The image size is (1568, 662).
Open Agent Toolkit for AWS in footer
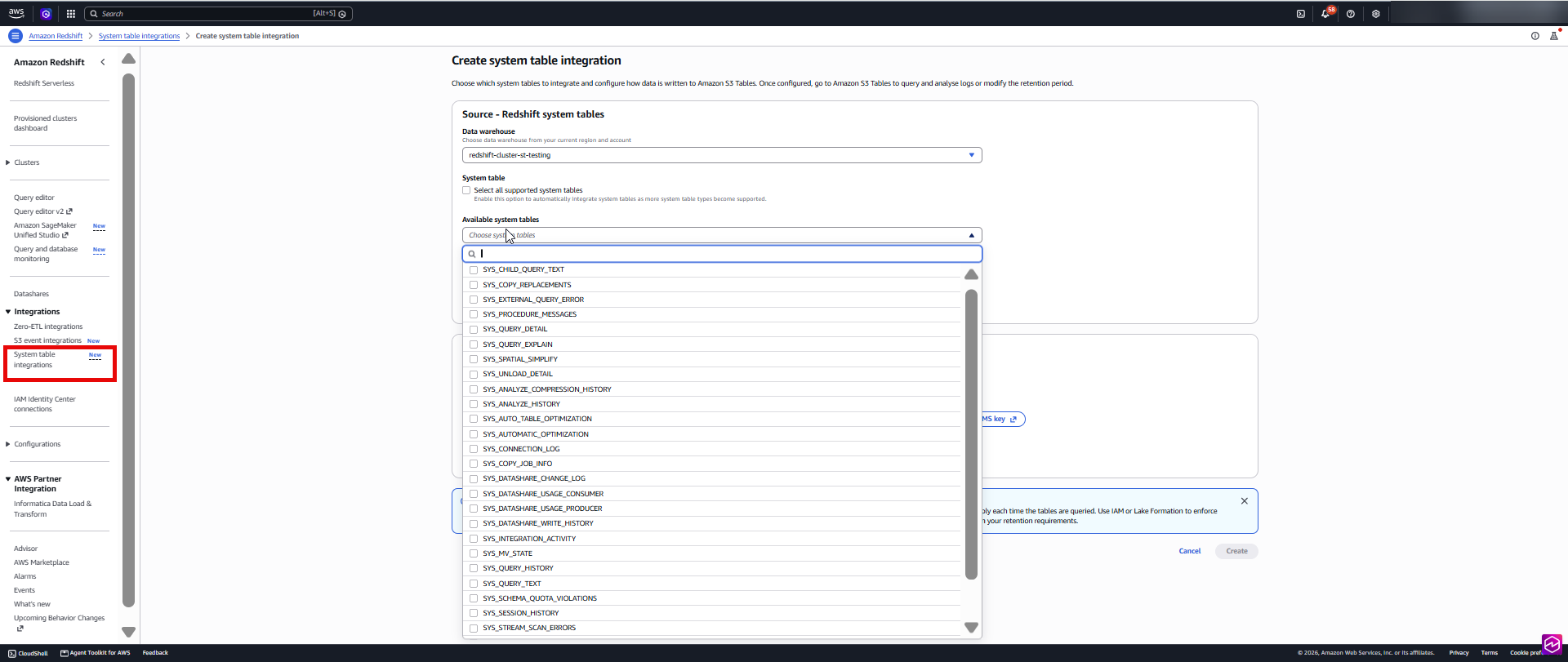(x=96, y=653)
